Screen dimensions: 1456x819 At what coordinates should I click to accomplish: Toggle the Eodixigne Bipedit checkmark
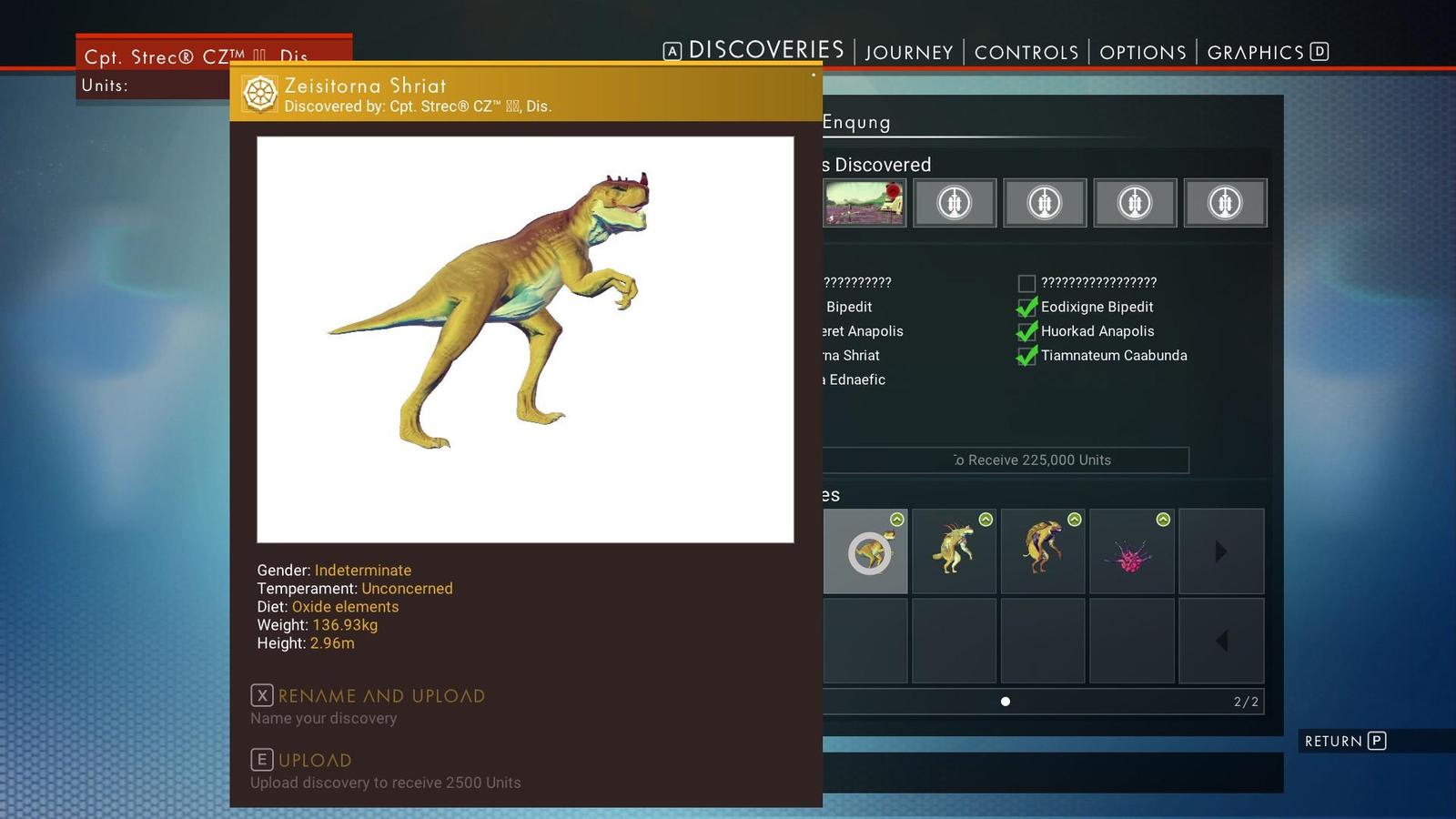tap(1026, 307)
